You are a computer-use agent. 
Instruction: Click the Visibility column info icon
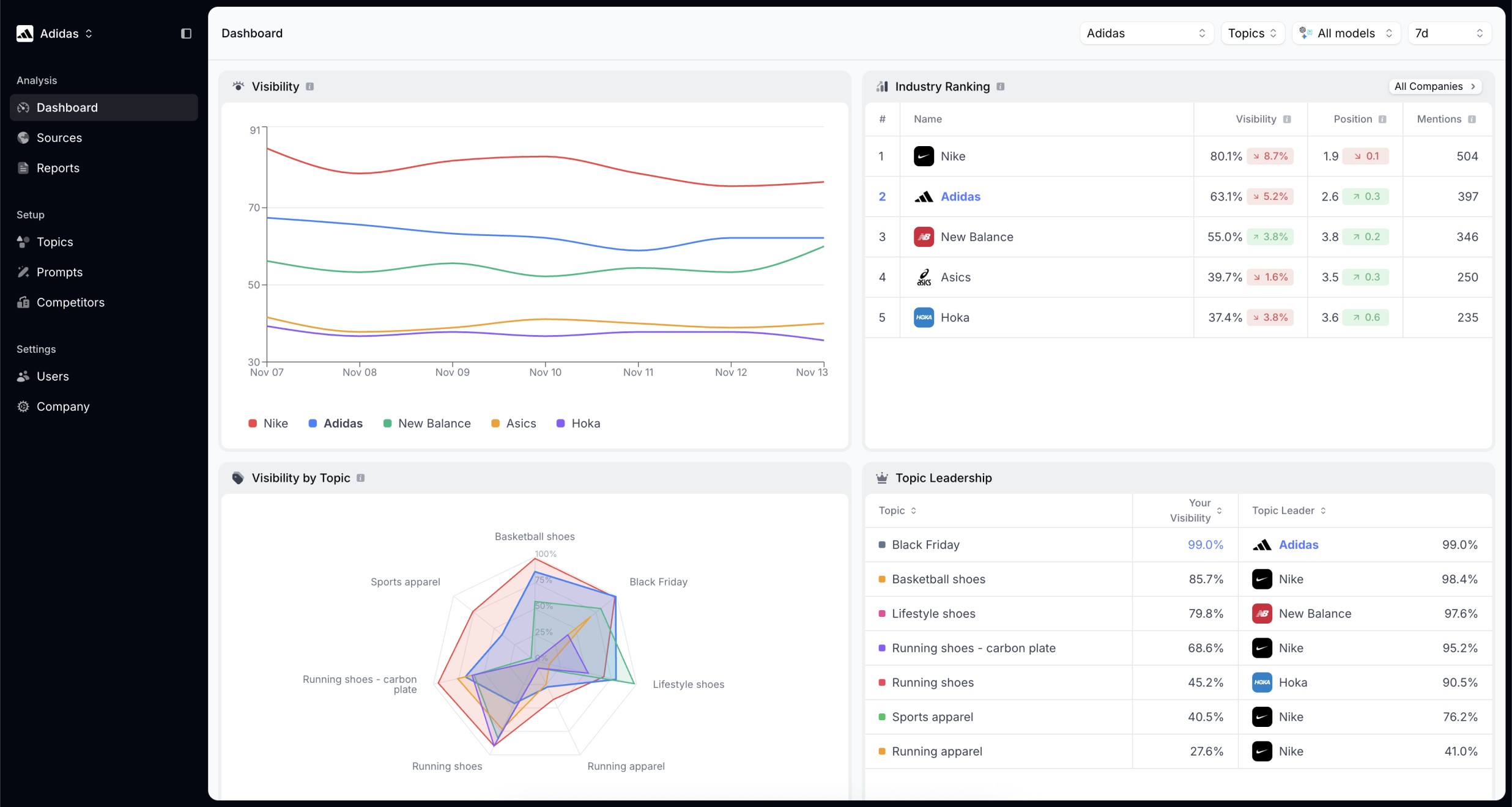point(1287,119)
